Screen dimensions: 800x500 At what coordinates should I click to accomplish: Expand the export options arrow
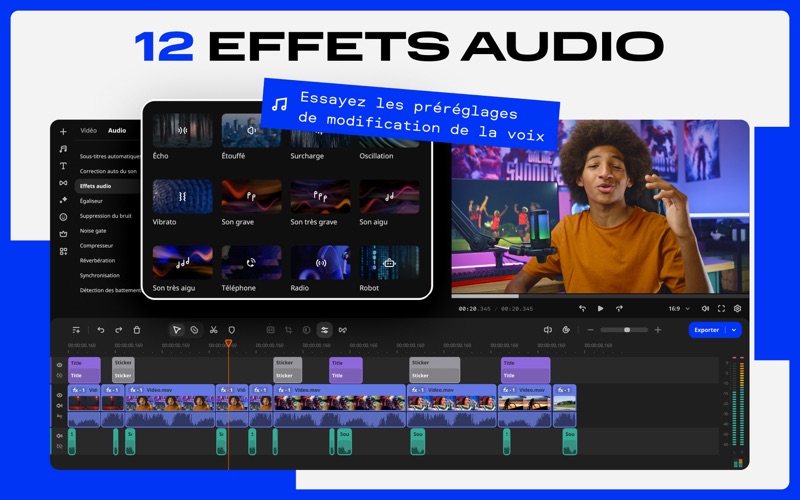pyautogui.click(x=734, y=330)
